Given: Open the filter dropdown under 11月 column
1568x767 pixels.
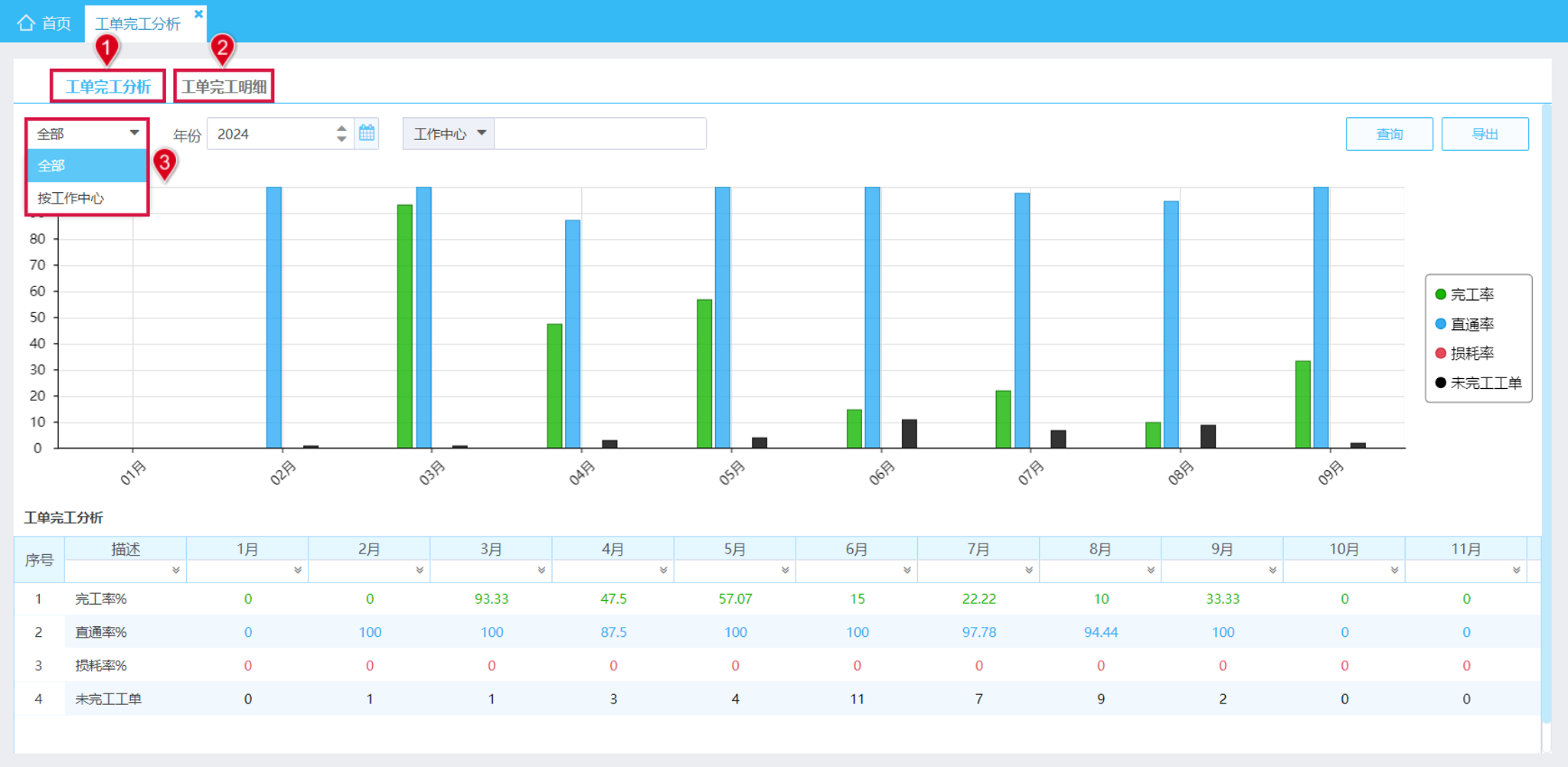Looking at the screenshot, I should coord(1516,570).
